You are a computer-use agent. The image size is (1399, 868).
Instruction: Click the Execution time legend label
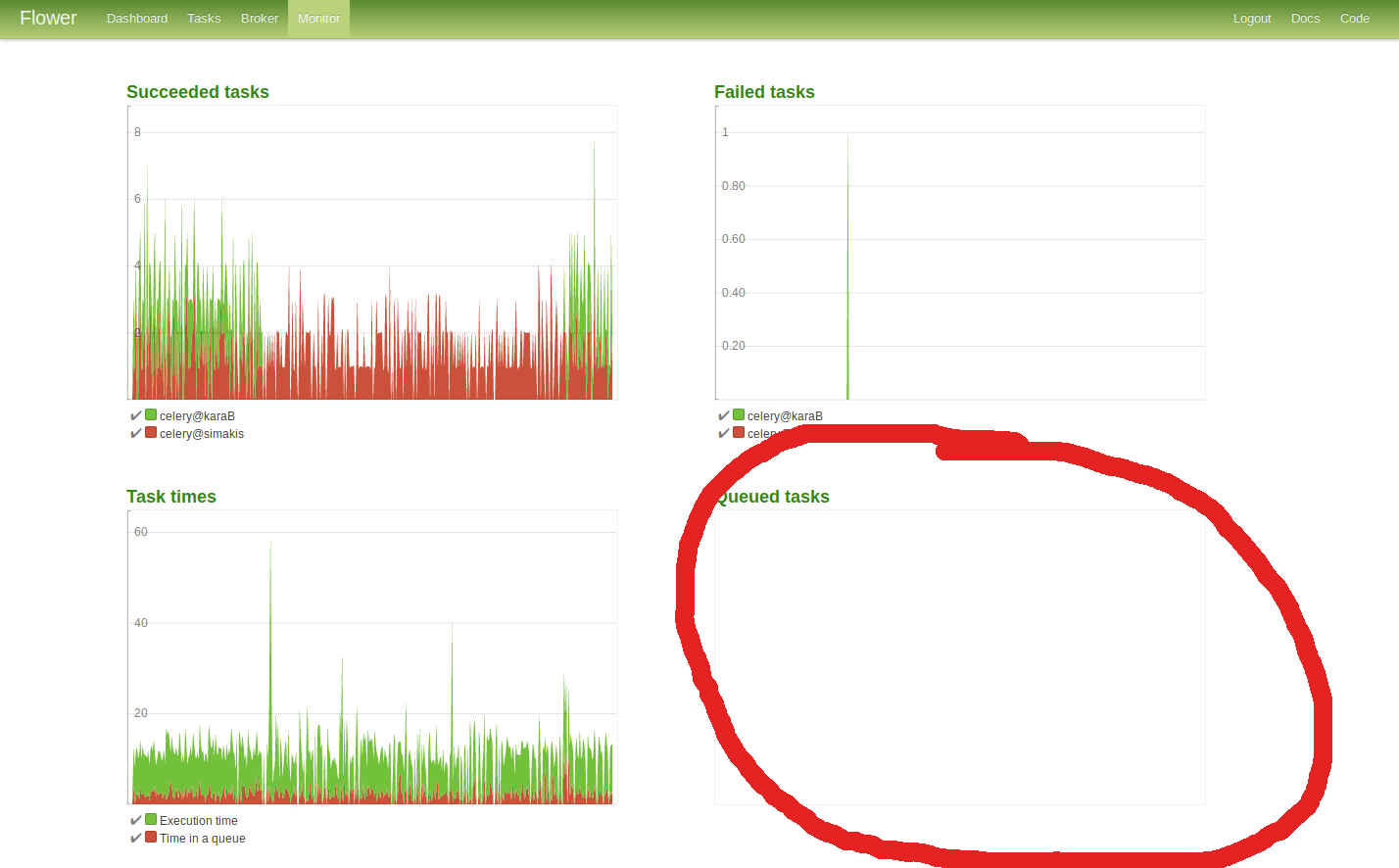click(199, 821)
